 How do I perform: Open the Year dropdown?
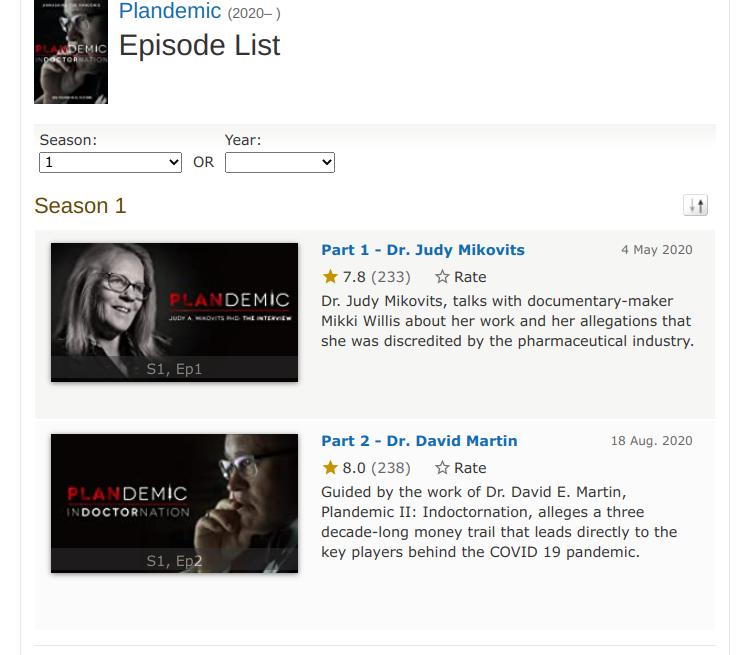pyautogui.click(x=280, y=163)
